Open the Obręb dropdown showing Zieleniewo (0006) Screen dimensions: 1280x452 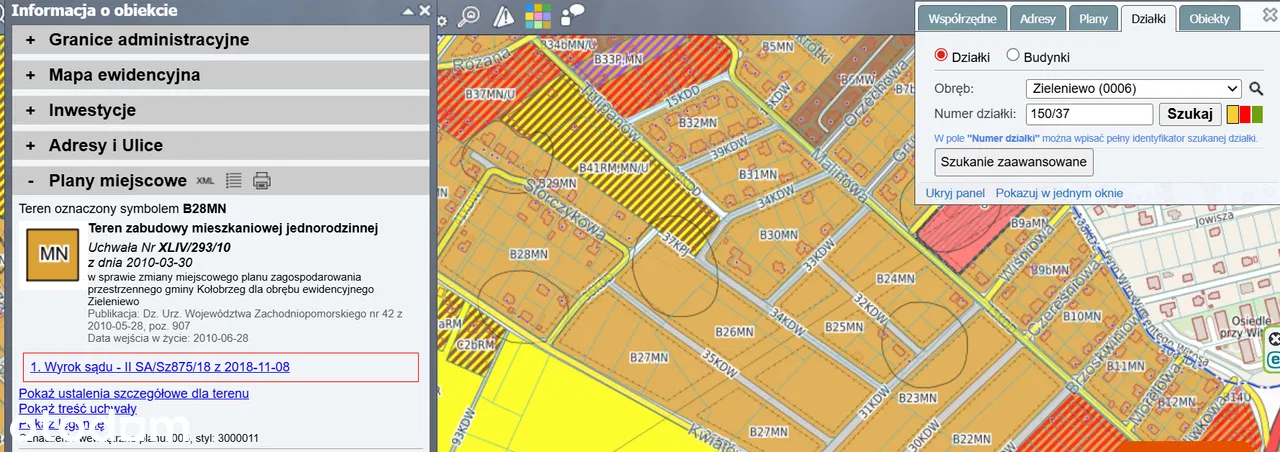[x=1133, y=88]
